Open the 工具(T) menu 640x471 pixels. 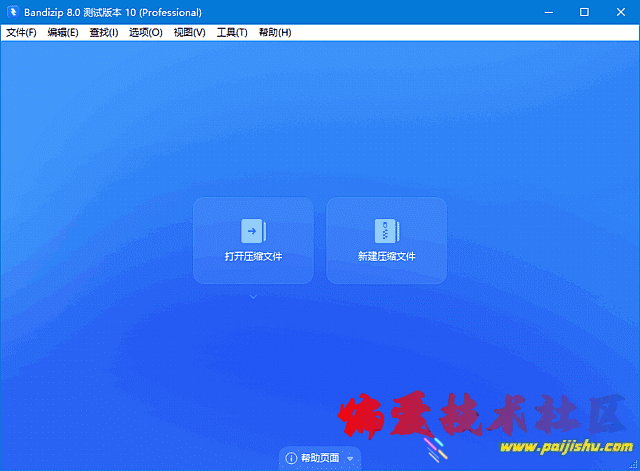coord(232,33)
